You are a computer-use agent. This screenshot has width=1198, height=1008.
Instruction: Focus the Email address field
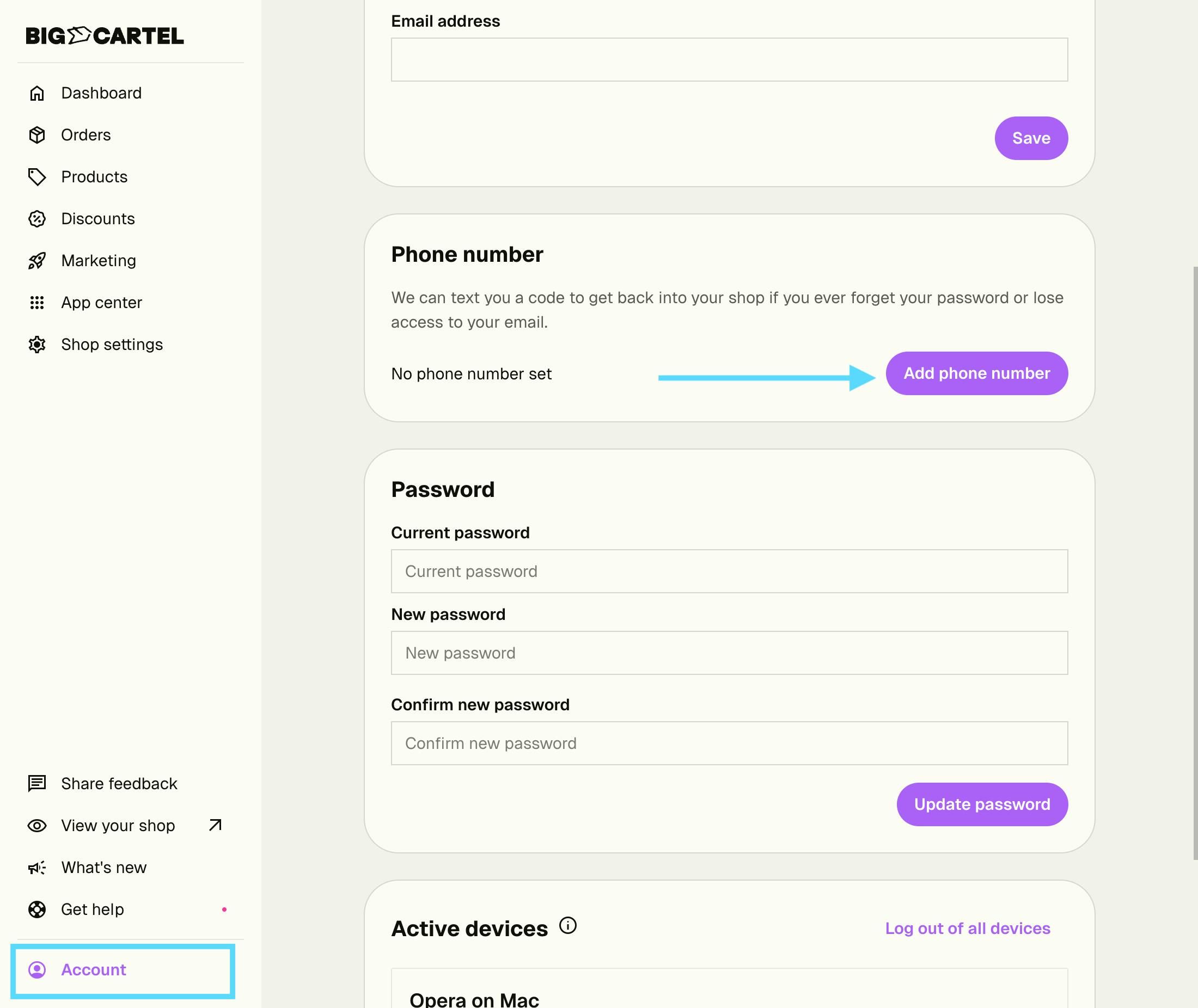click(729, 60)
